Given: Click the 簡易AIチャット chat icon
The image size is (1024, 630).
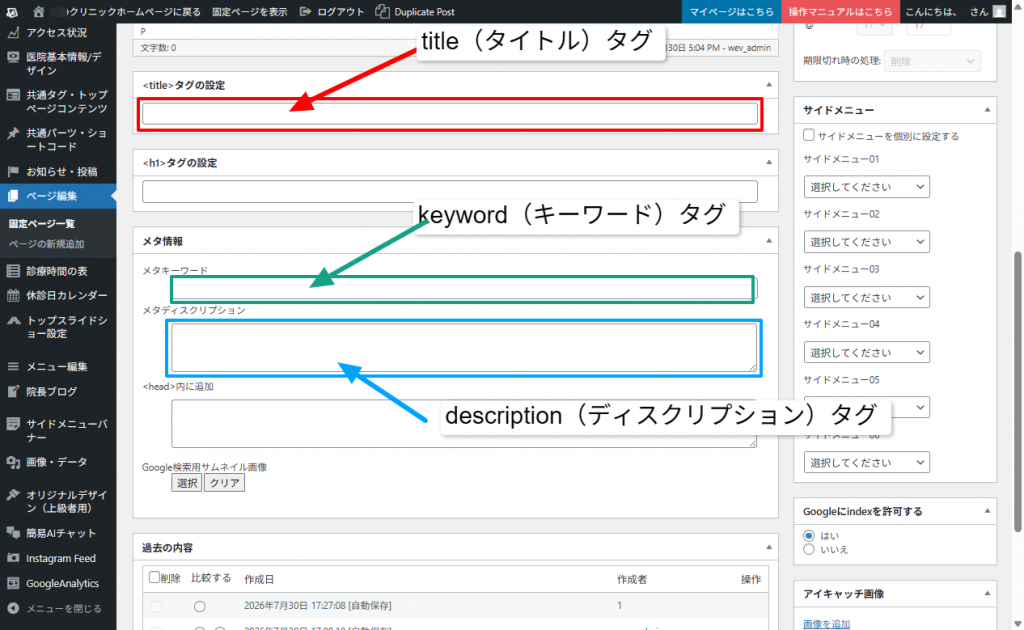Looking at the screenshot, I should coord(13,533).
